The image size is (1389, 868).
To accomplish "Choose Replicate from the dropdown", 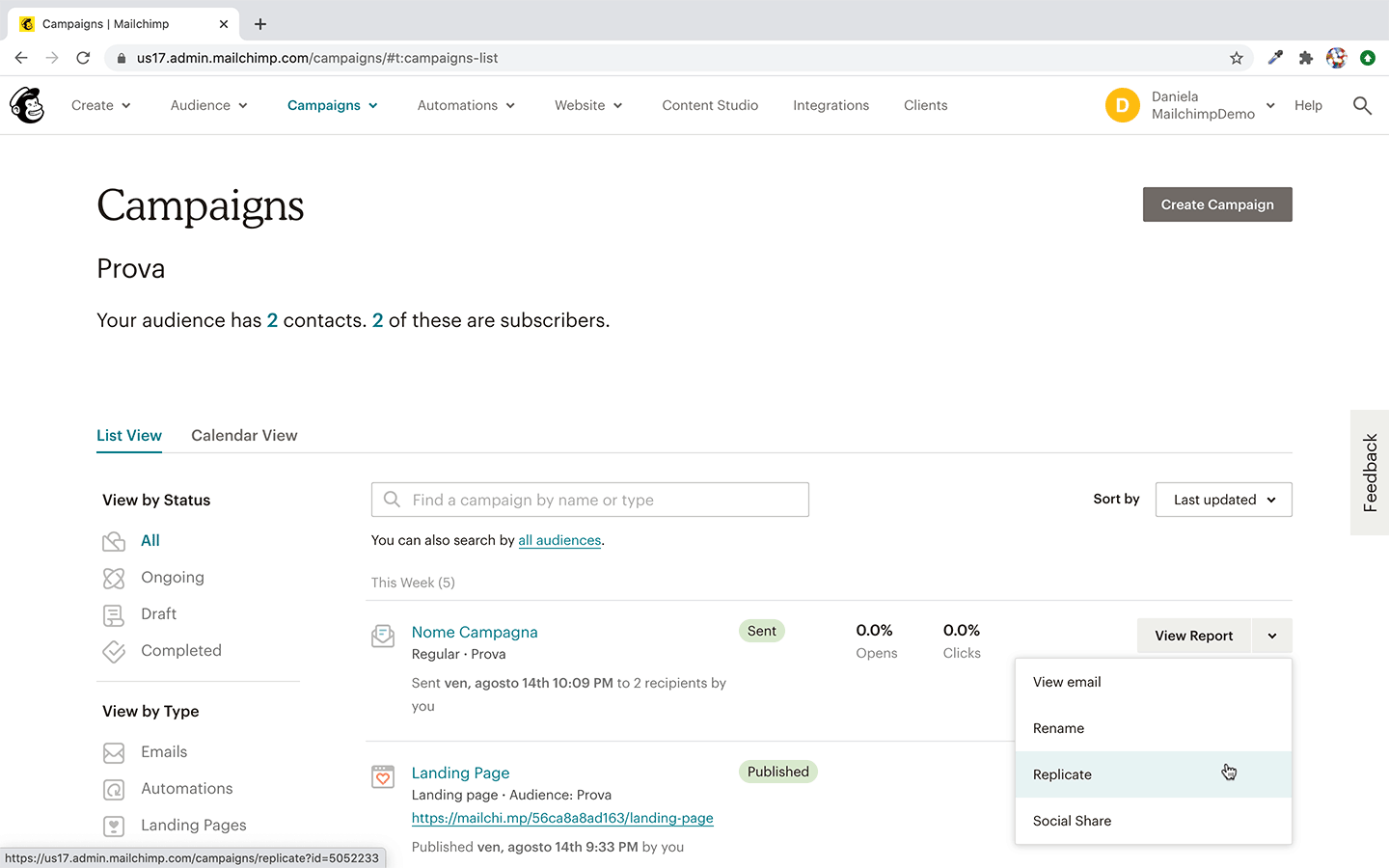I will [x=1153, y=774].
